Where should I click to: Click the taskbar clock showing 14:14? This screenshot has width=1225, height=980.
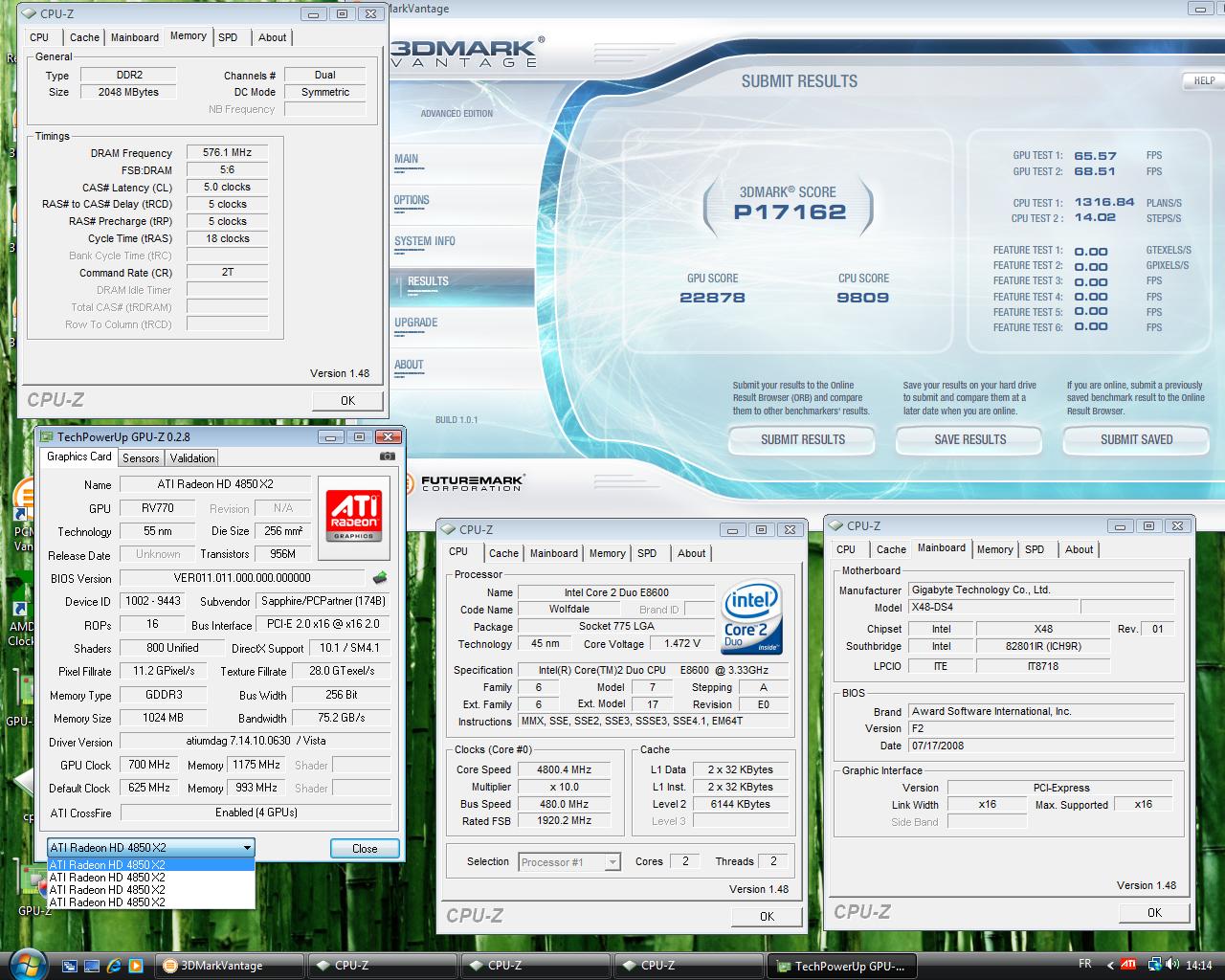(1198, 966)
